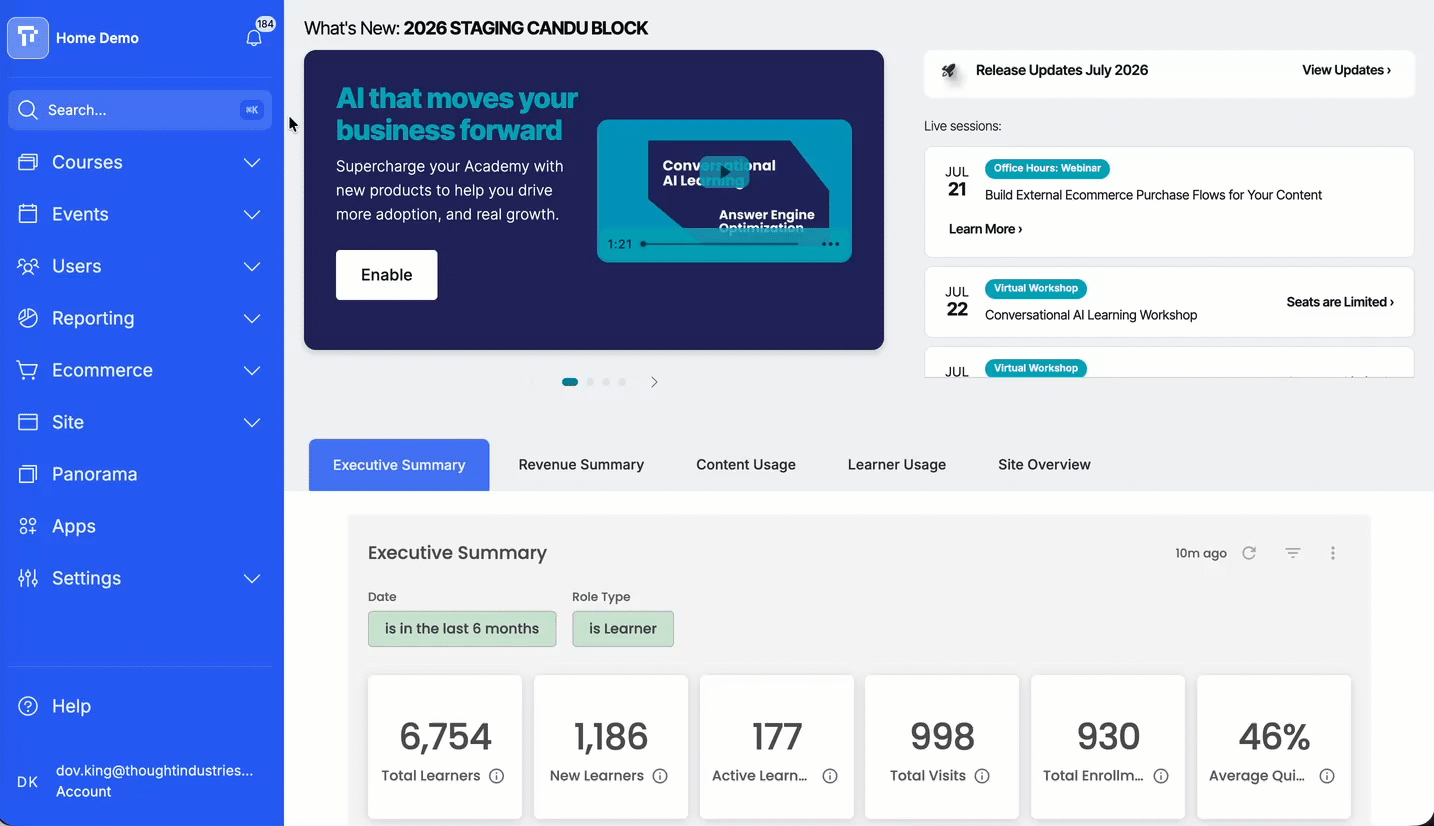The image size is (1434, 826).
Task: Open the Learner Usage tab
Action: (897, 465)
